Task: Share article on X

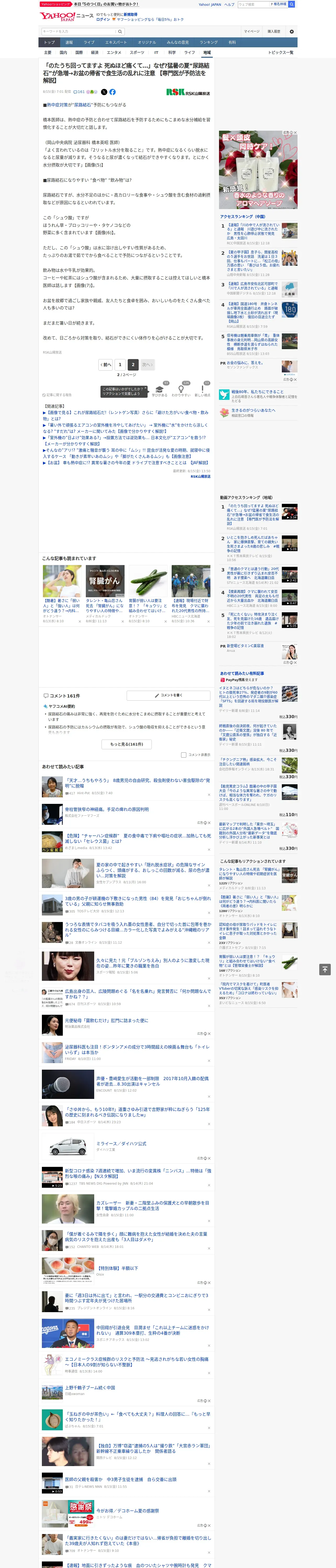Action: (x=104, y=92)
